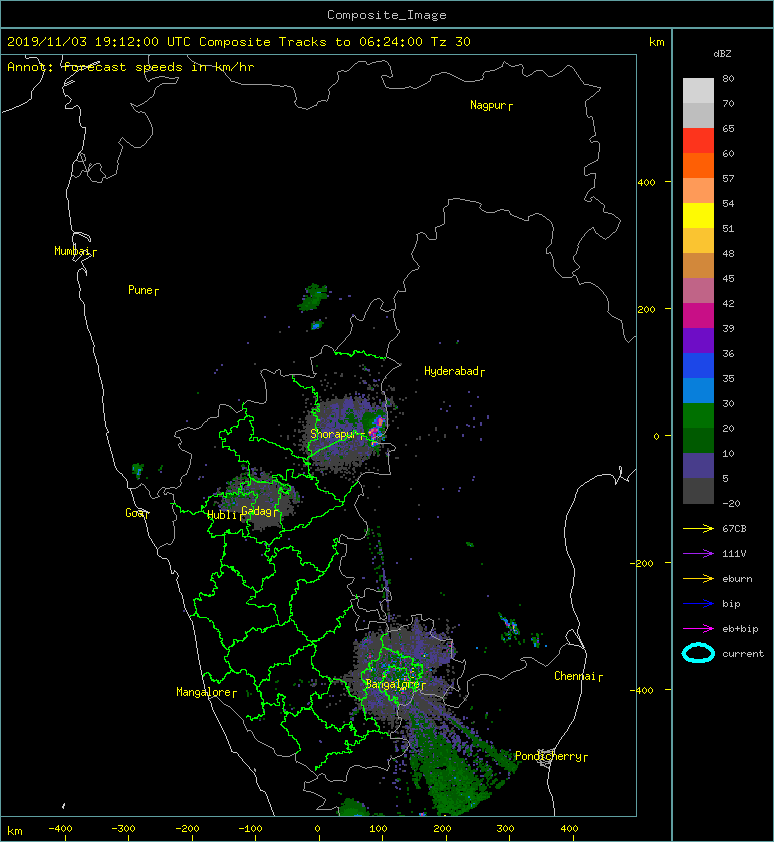Click the blue 35 dBZ swatch
The width and height of the screenshot is (774, 842).
[698, 365]
